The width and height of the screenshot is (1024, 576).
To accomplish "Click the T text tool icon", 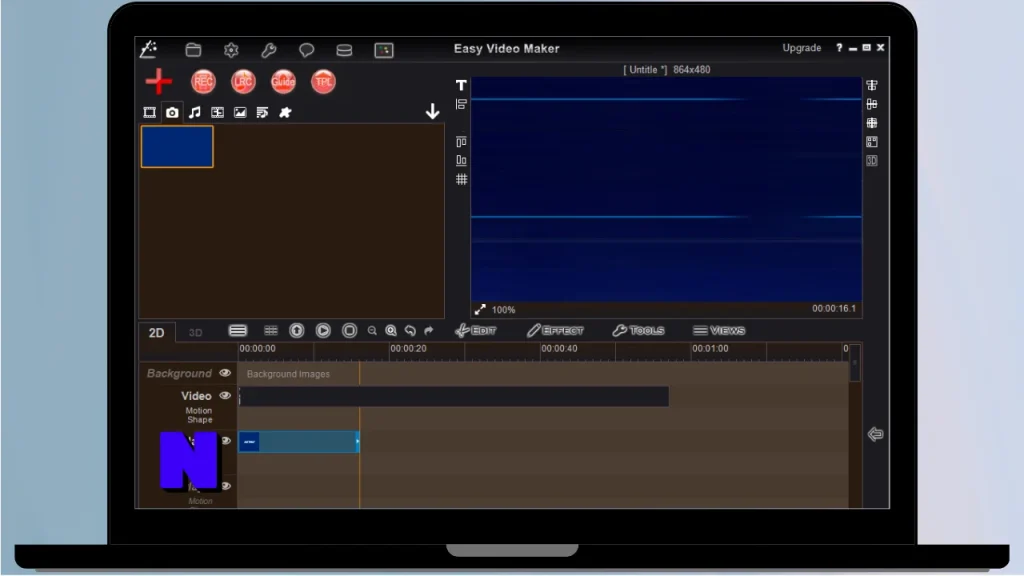I will [461, 85].
